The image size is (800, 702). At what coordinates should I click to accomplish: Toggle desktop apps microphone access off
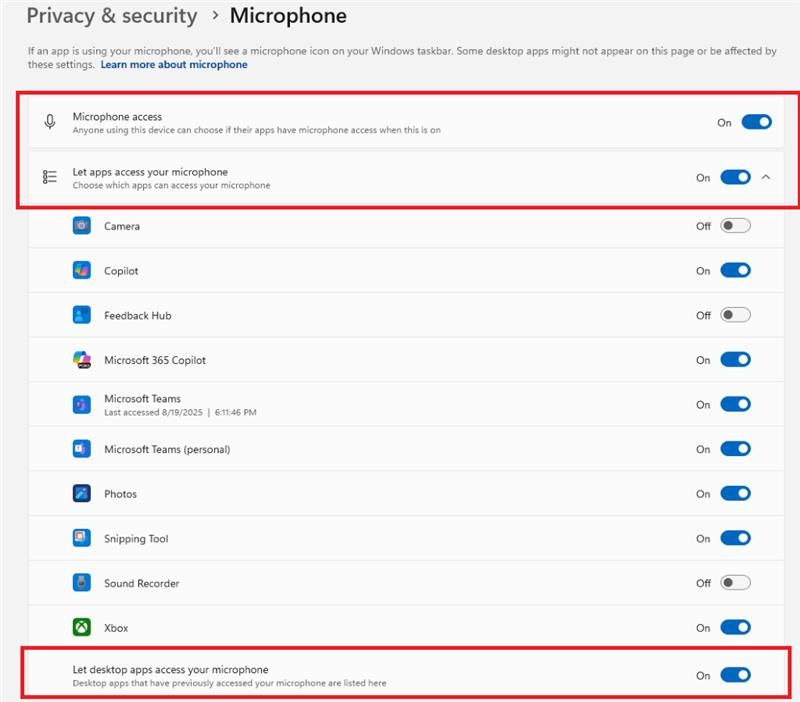click(735, 675)
